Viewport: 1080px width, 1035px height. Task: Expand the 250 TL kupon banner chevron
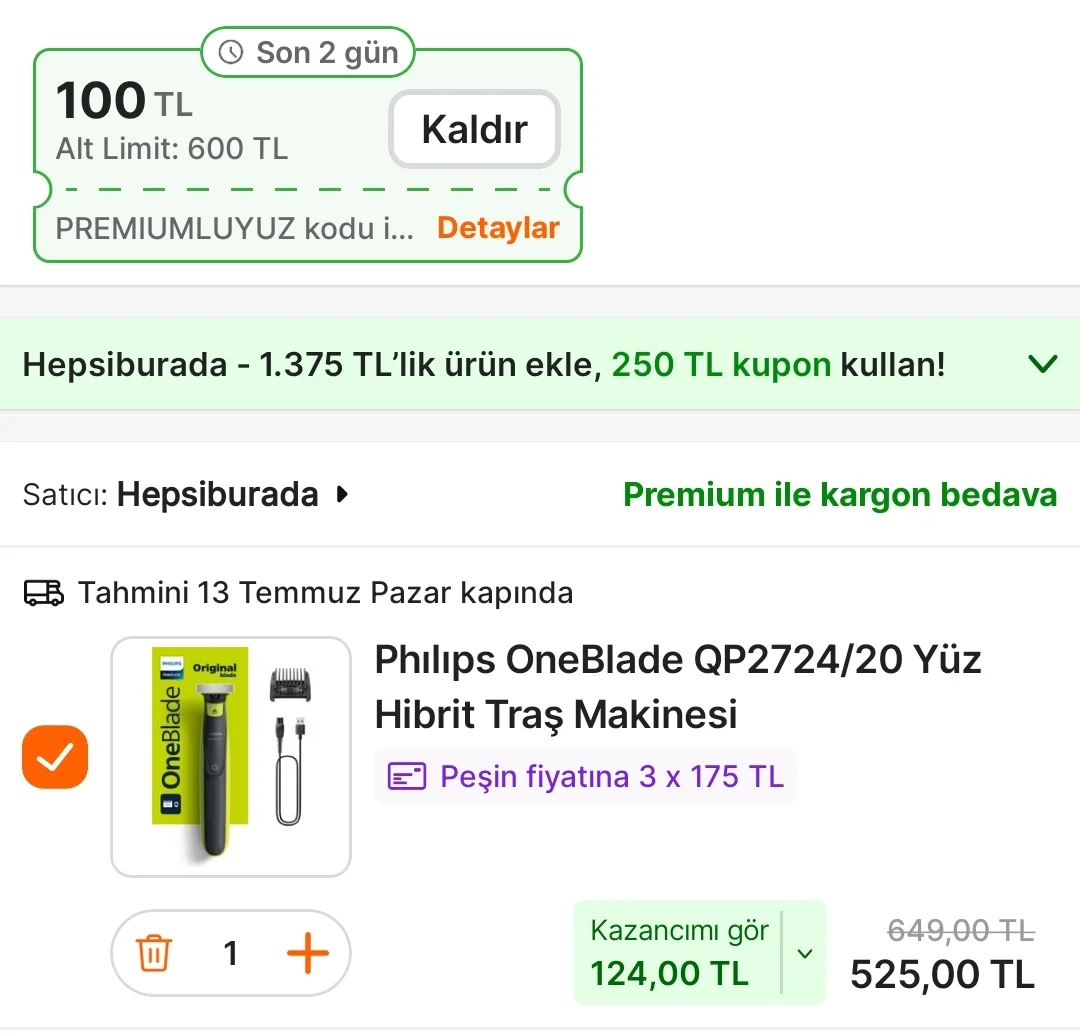coord(1043,364)
